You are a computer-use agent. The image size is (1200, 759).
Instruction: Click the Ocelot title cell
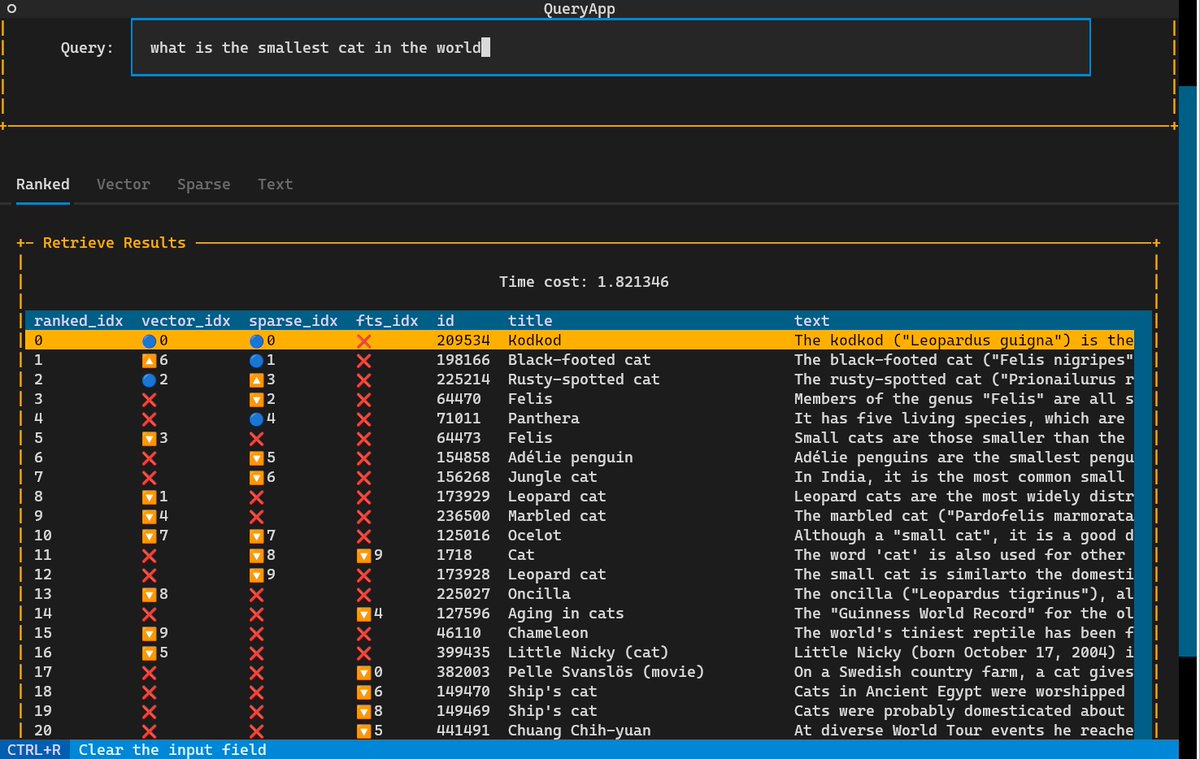pyautogui.click(x=535, y=535)
